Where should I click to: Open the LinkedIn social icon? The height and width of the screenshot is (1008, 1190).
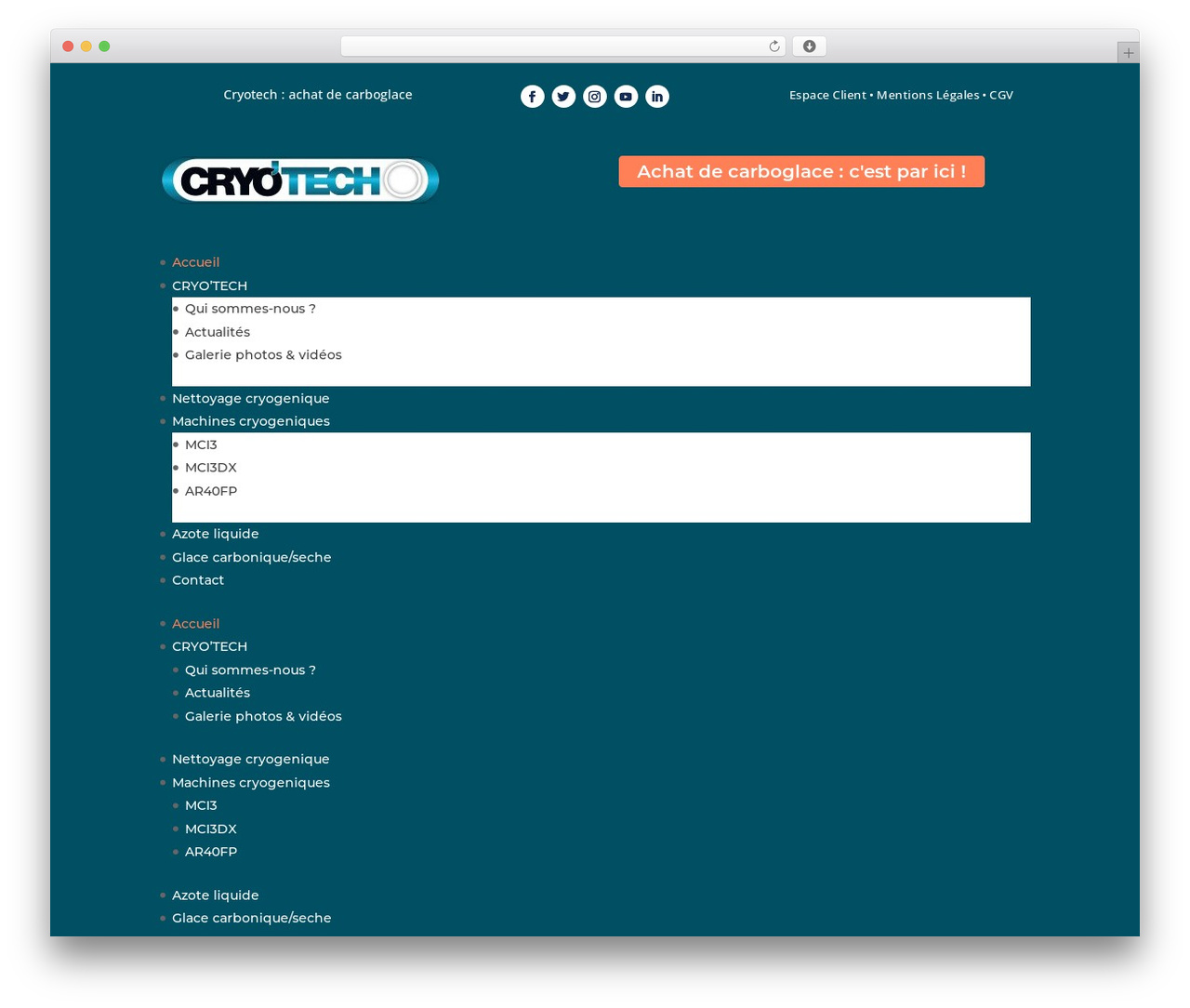coord(657,97)
